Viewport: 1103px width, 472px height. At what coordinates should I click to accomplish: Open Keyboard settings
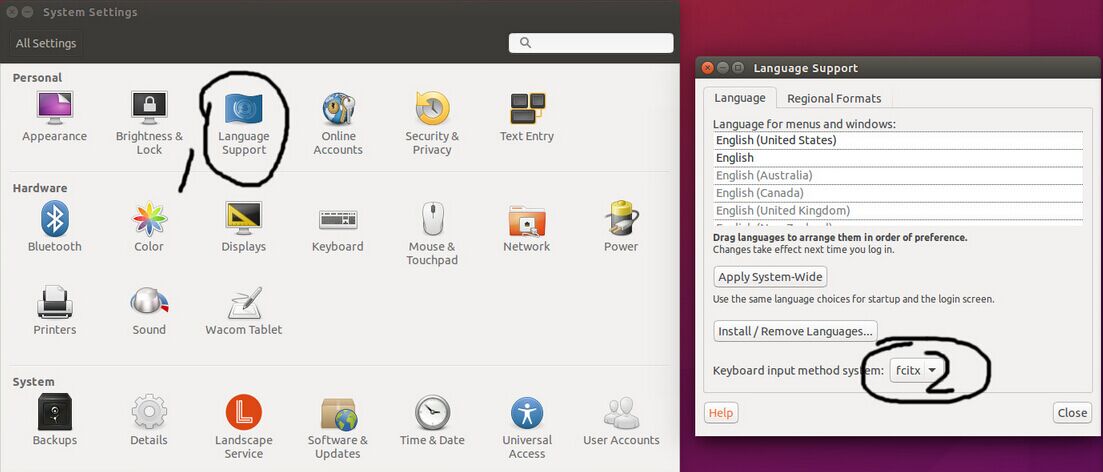[338, 227]
